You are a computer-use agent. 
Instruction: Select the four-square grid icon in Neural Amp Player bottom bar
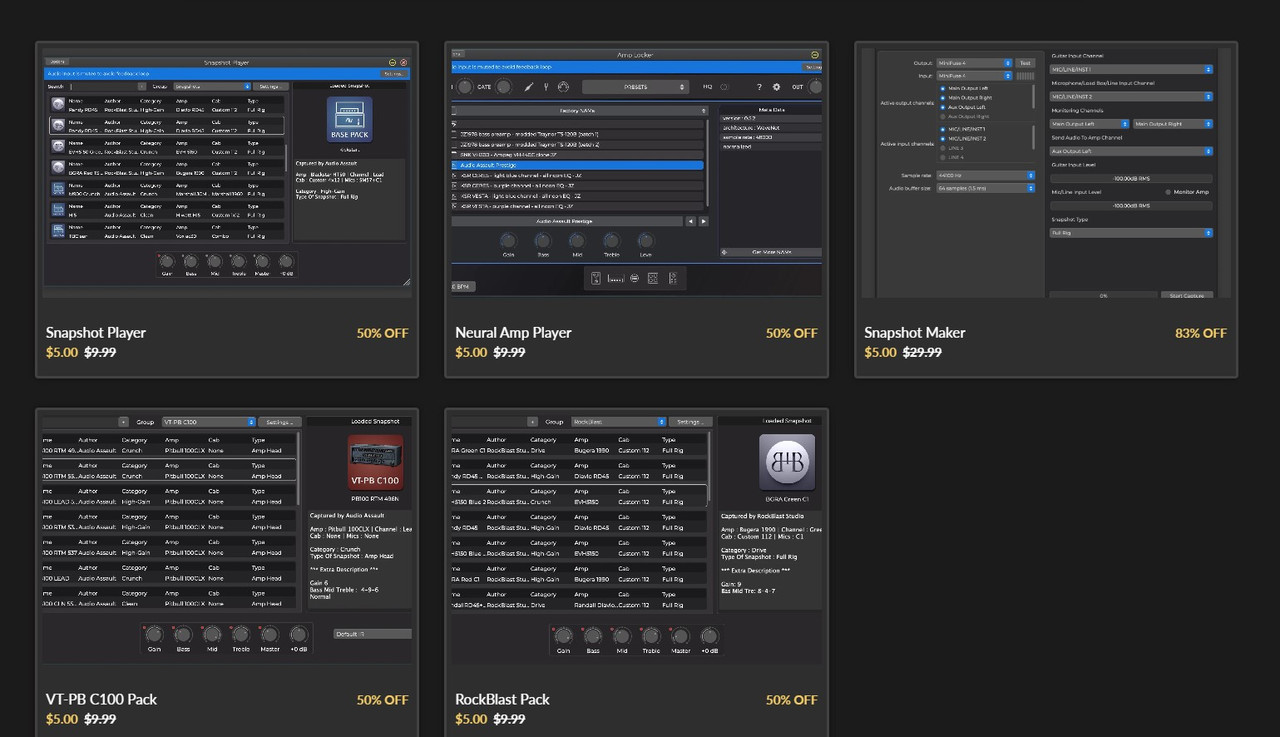pyautogui.click(x=652, y=278)
